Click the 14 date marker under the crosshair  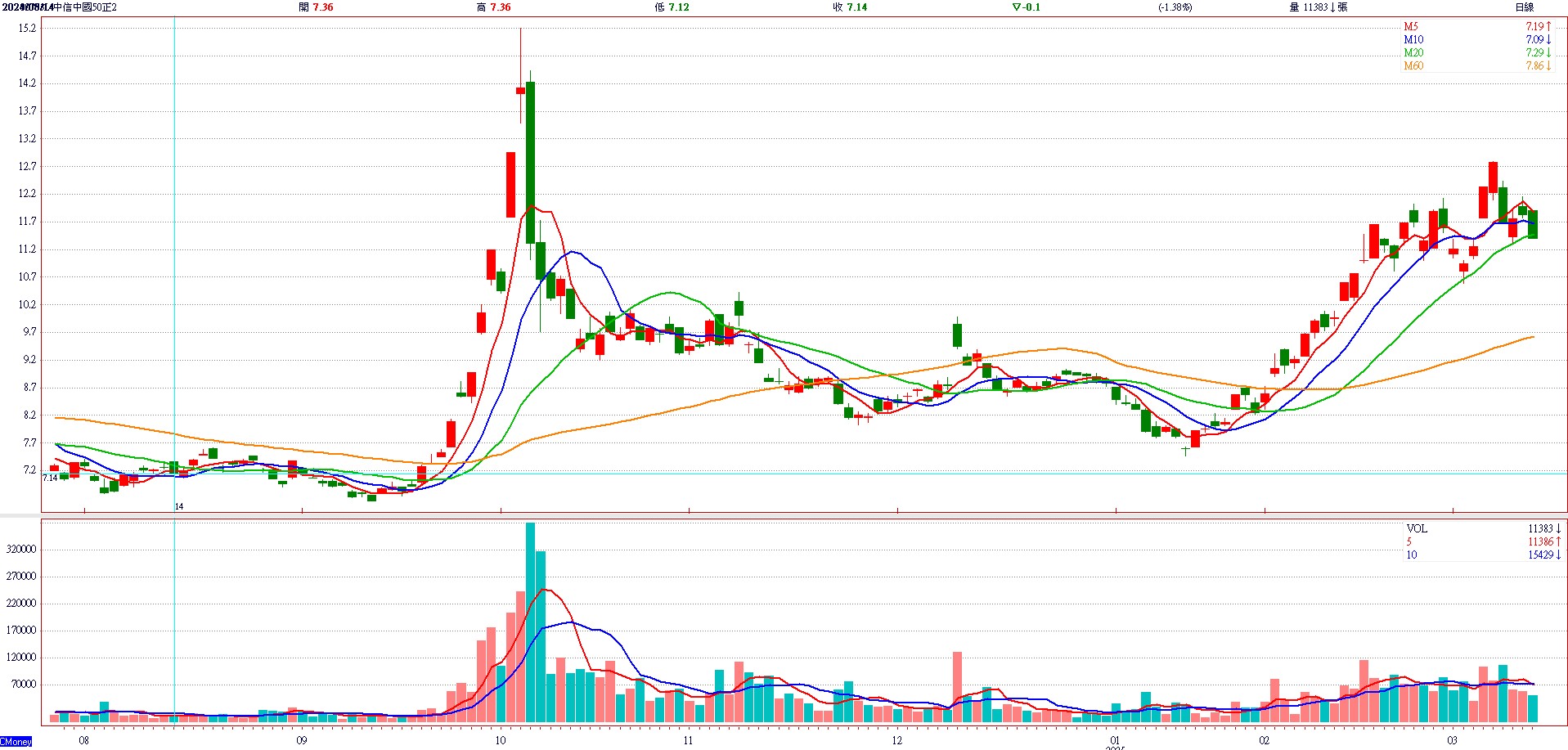tap(179, 507)
